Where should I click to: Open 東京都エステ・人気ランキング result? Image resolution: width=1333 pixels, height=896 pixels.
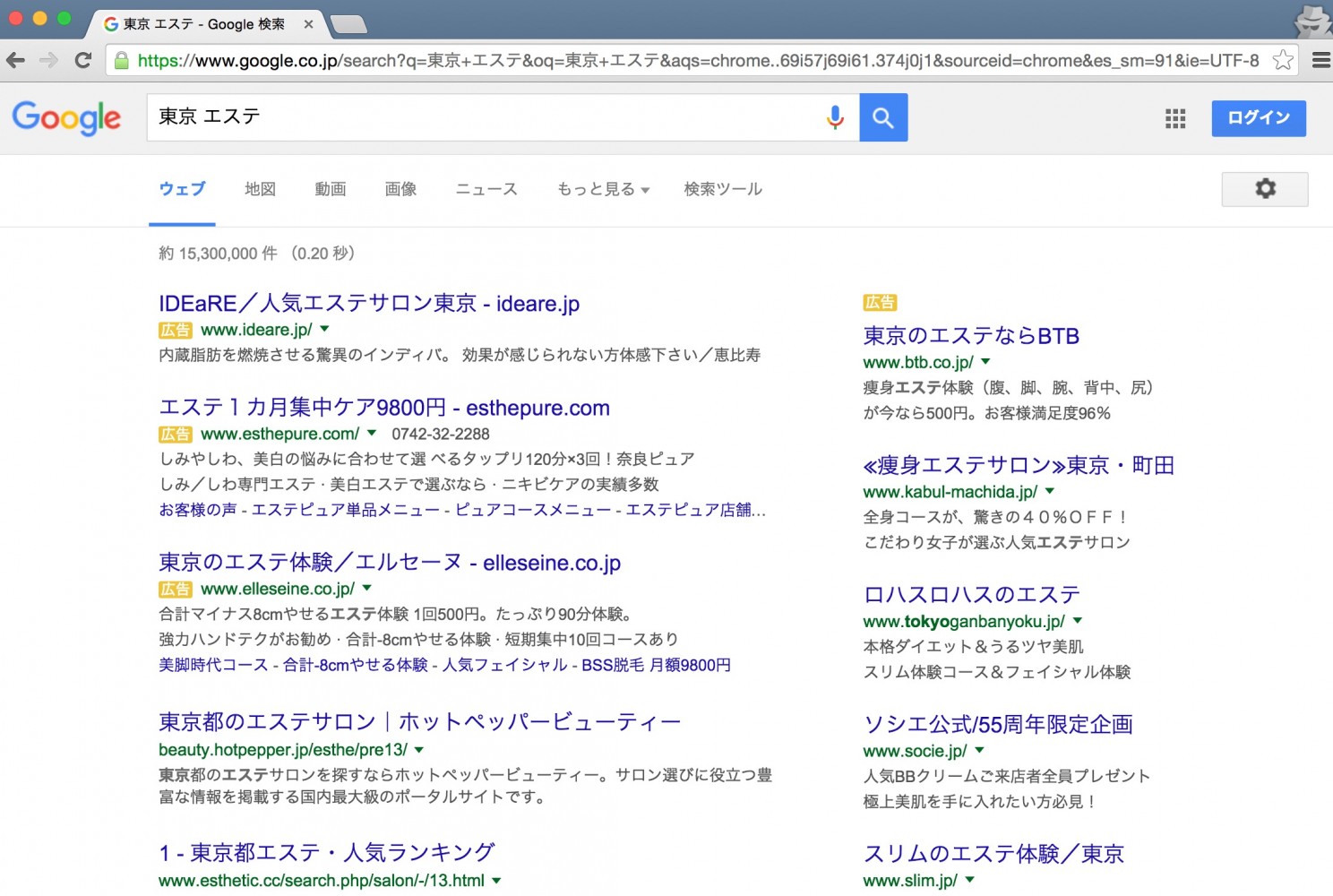click(x=327, y=853)
